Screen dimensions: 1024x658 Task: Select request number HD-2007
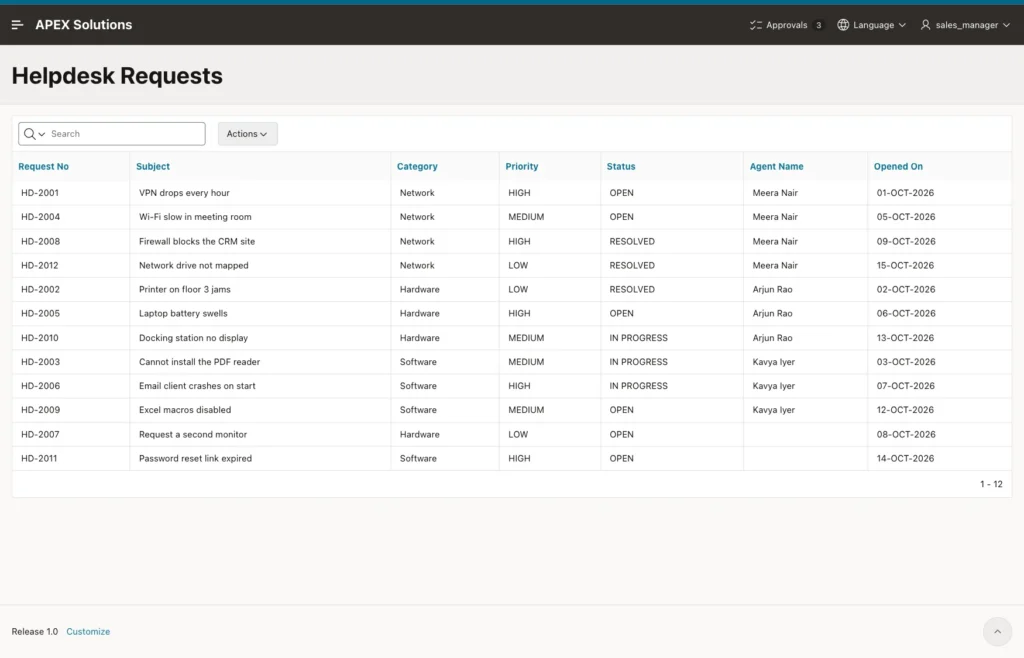40,434
